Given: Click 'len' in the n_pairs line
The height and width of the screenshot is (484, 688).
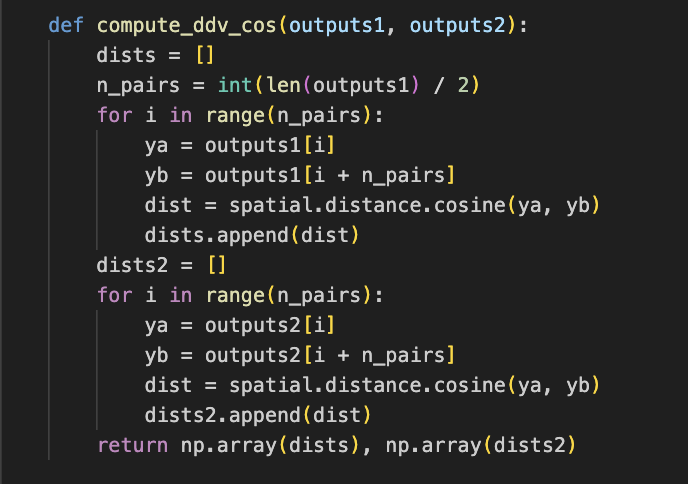Looking at the screenshot, I should 283,85.
